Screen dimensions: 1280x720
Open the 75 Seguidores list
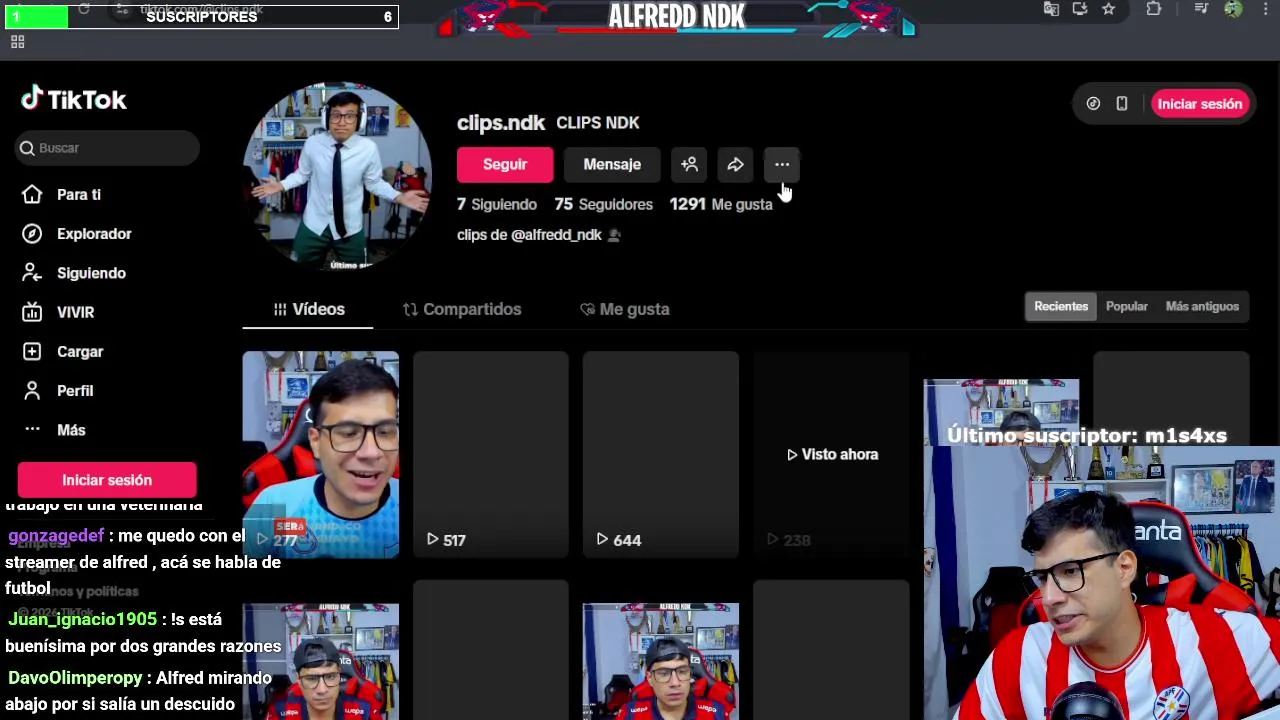pyautogui.click(x=603, y=204)
